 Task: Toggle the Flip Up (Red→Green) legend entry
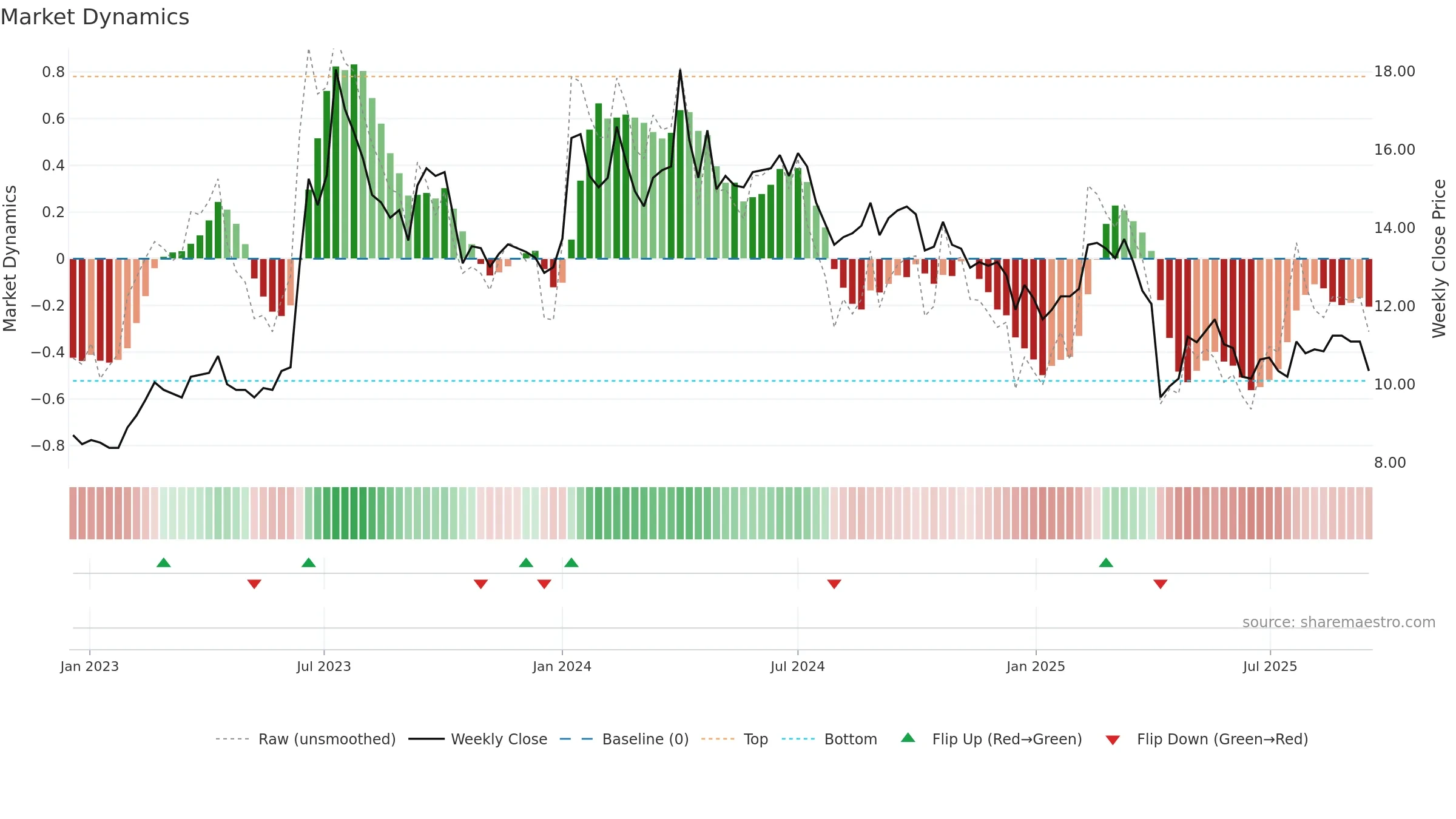pyautogui.click(x=991, y=739)
